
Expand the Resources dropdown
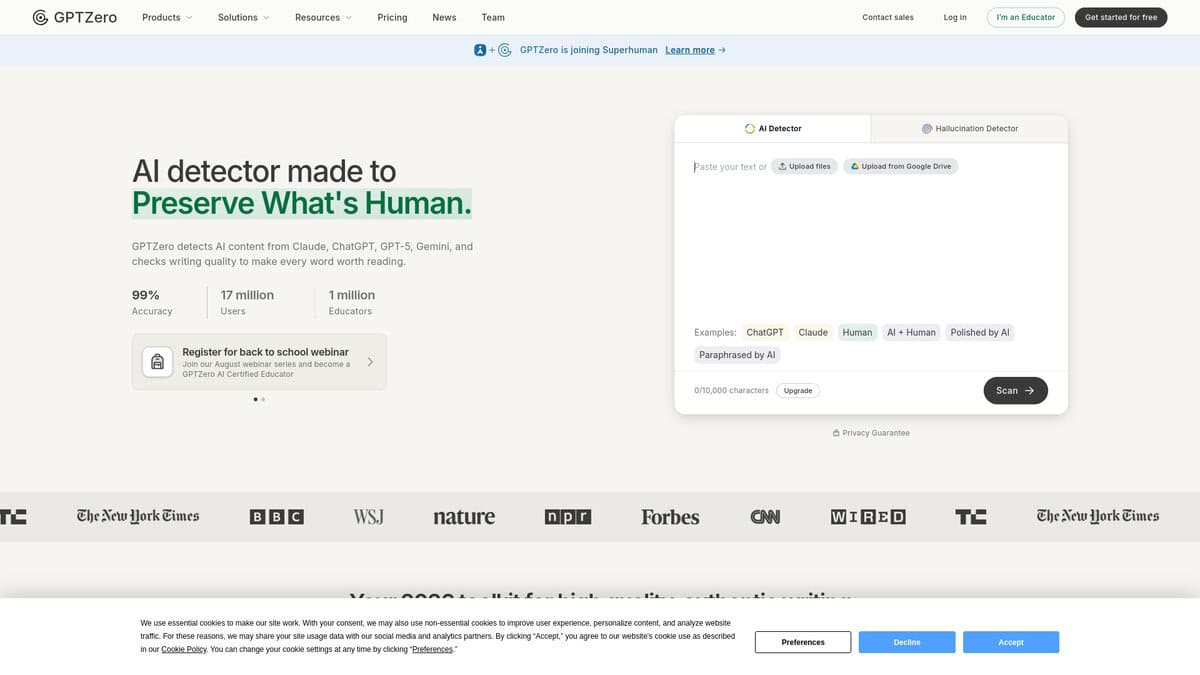coord(323,17)
